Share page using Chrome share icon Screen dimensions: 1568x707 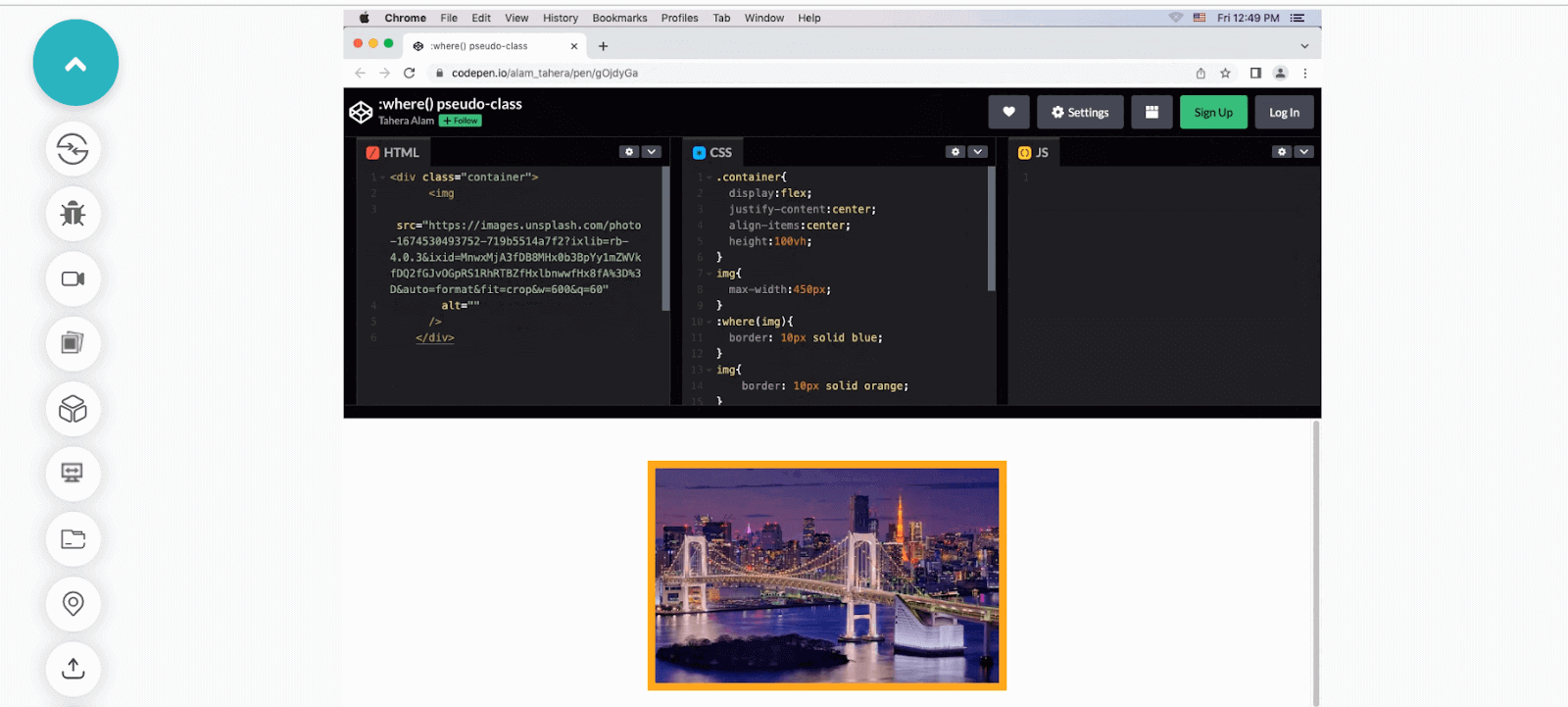pyautogui.click(x=1200, y=73)
